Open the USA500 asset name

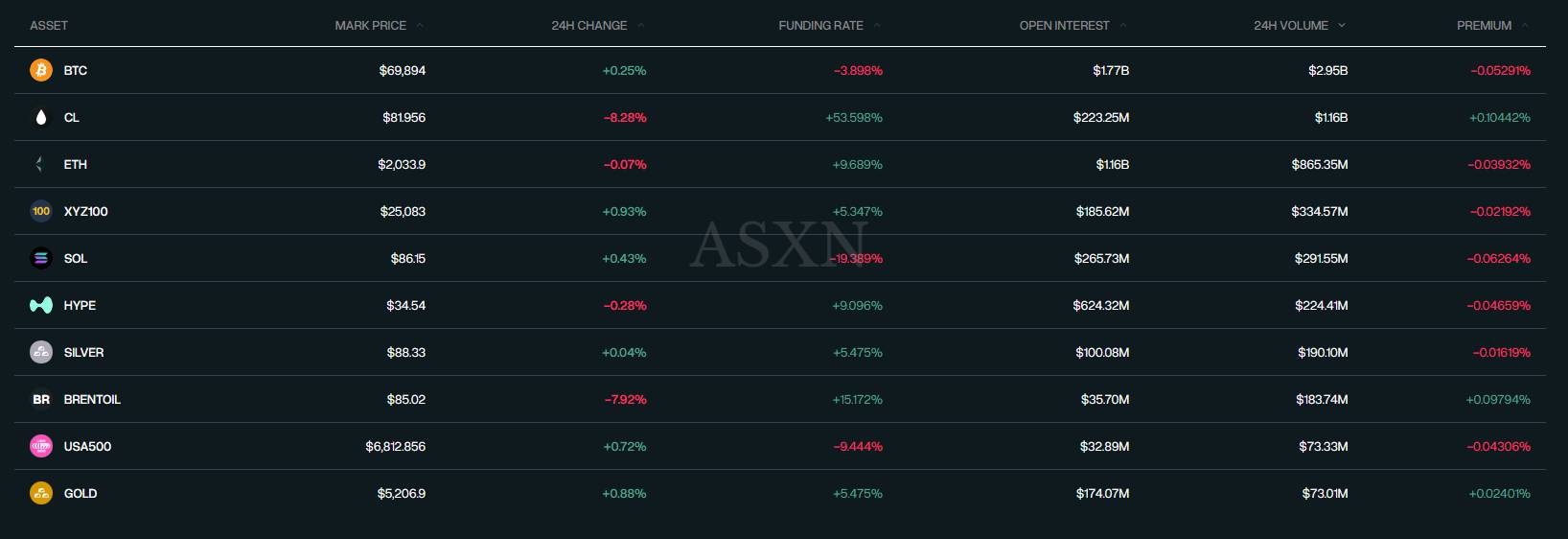87,446
